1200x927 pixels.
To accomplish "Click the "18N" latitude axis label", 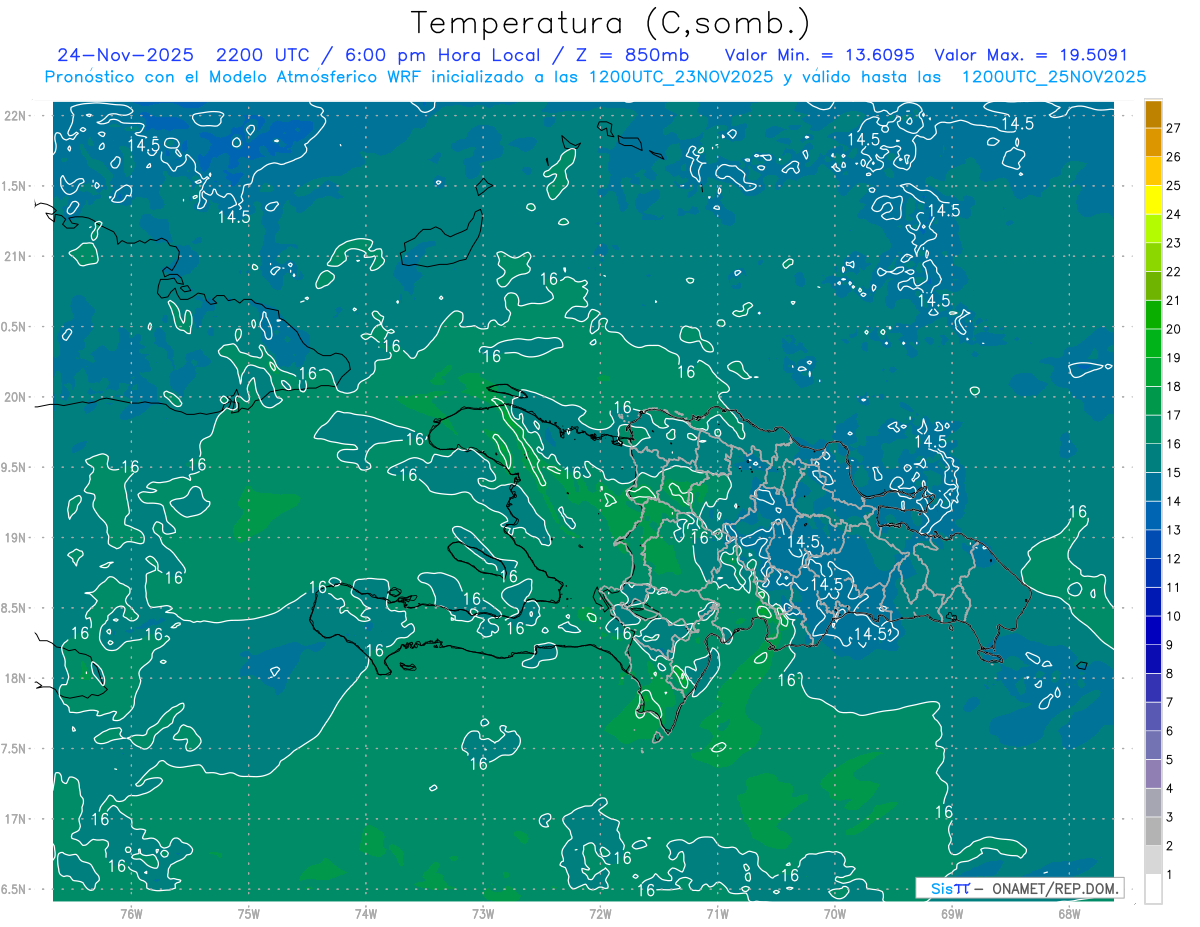I will [16, 678].
